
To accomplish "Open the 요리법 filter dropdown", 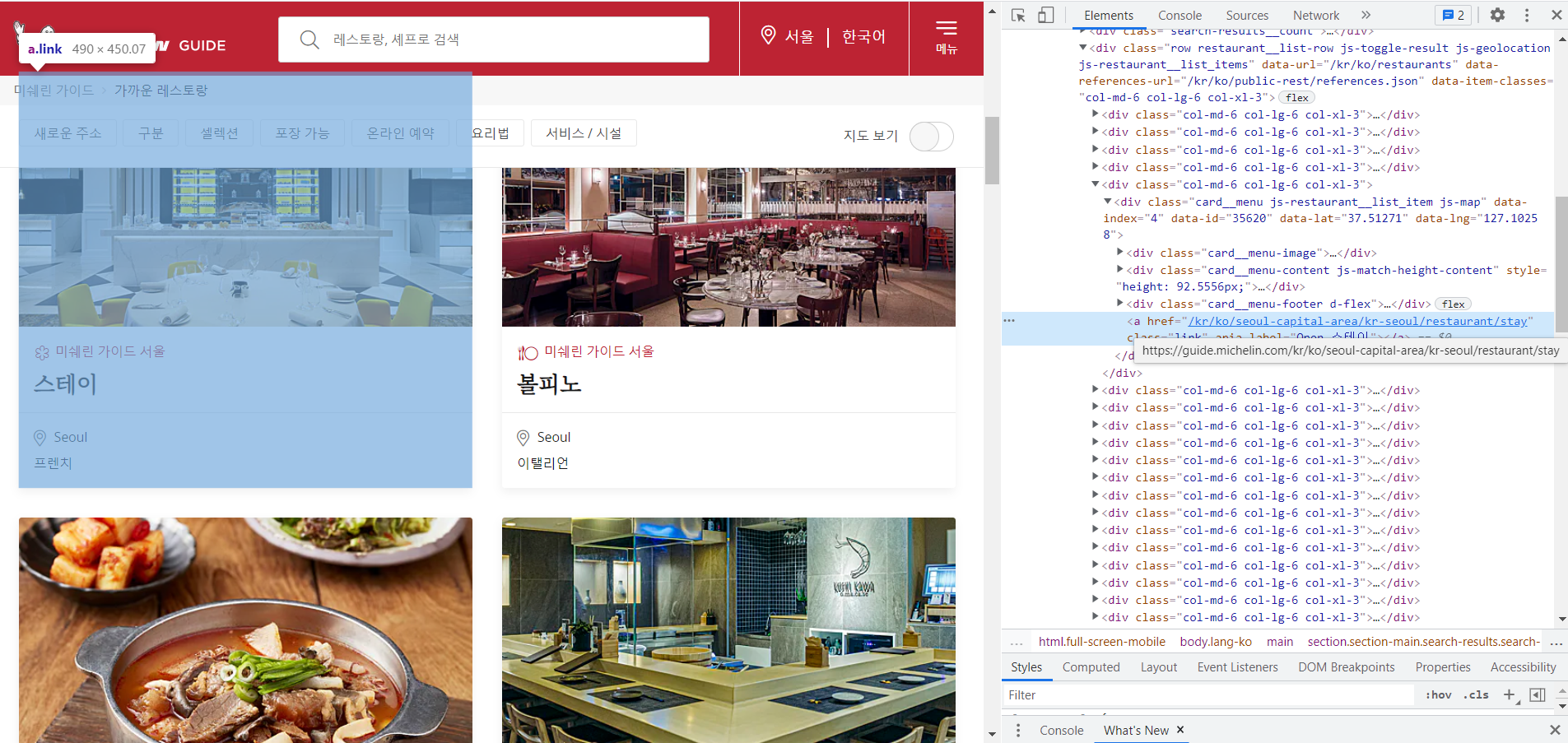I will (x=491, y=133).
